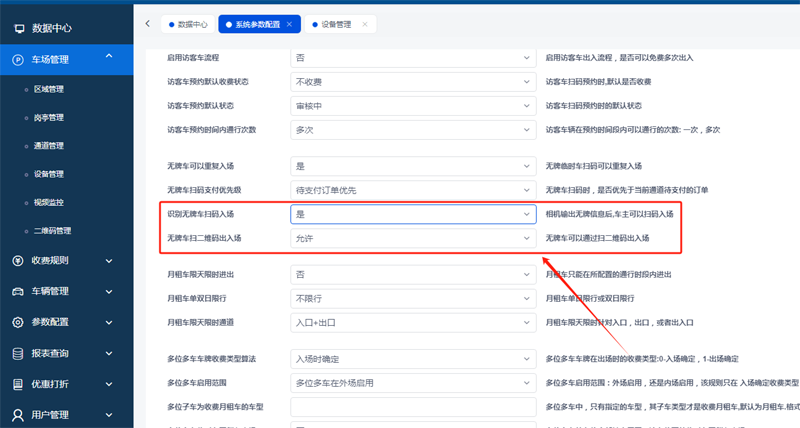Click description 访客车扫码预约时的默认状态
800x428 pixels.
click(x=594, y=106)
